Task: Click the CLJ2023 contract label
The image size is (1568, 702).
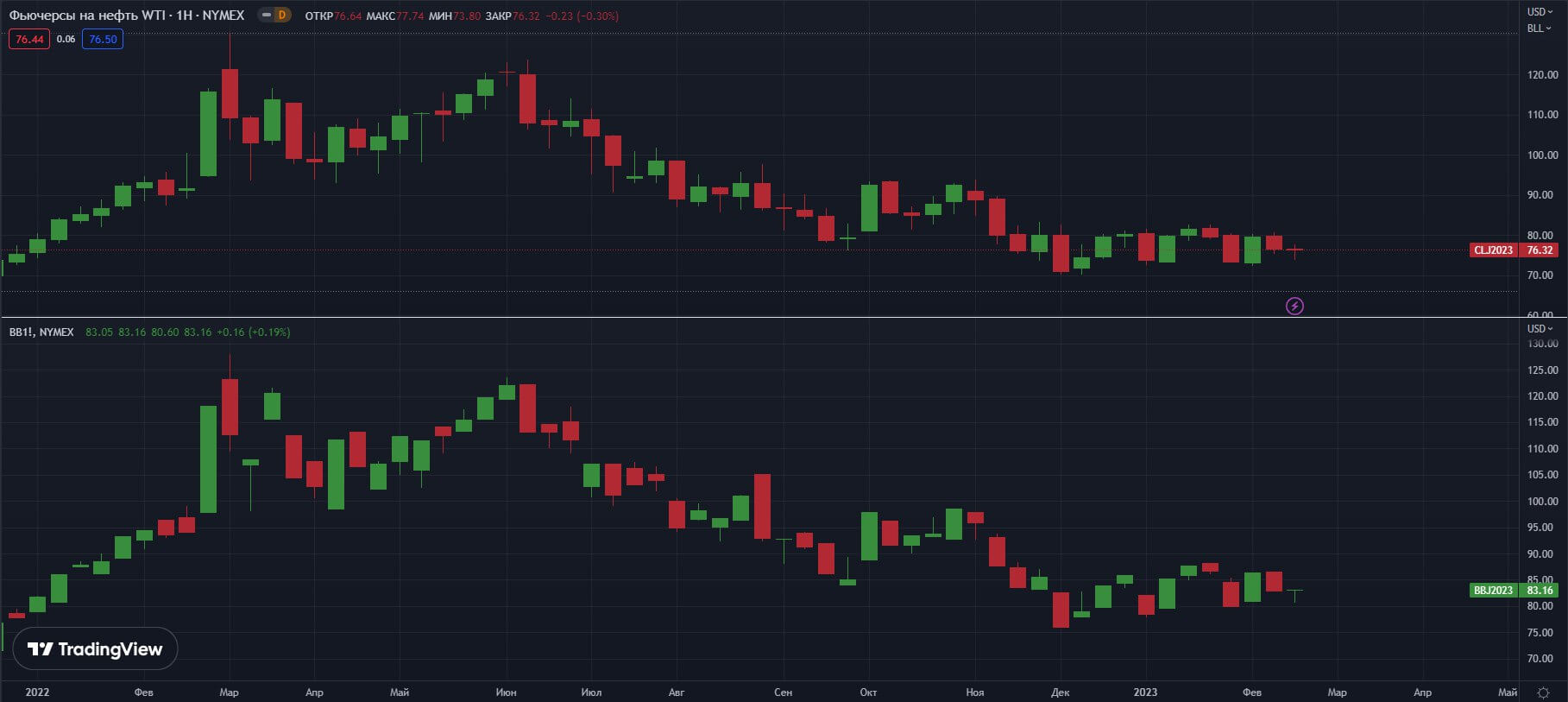Action: (1494, 250)
